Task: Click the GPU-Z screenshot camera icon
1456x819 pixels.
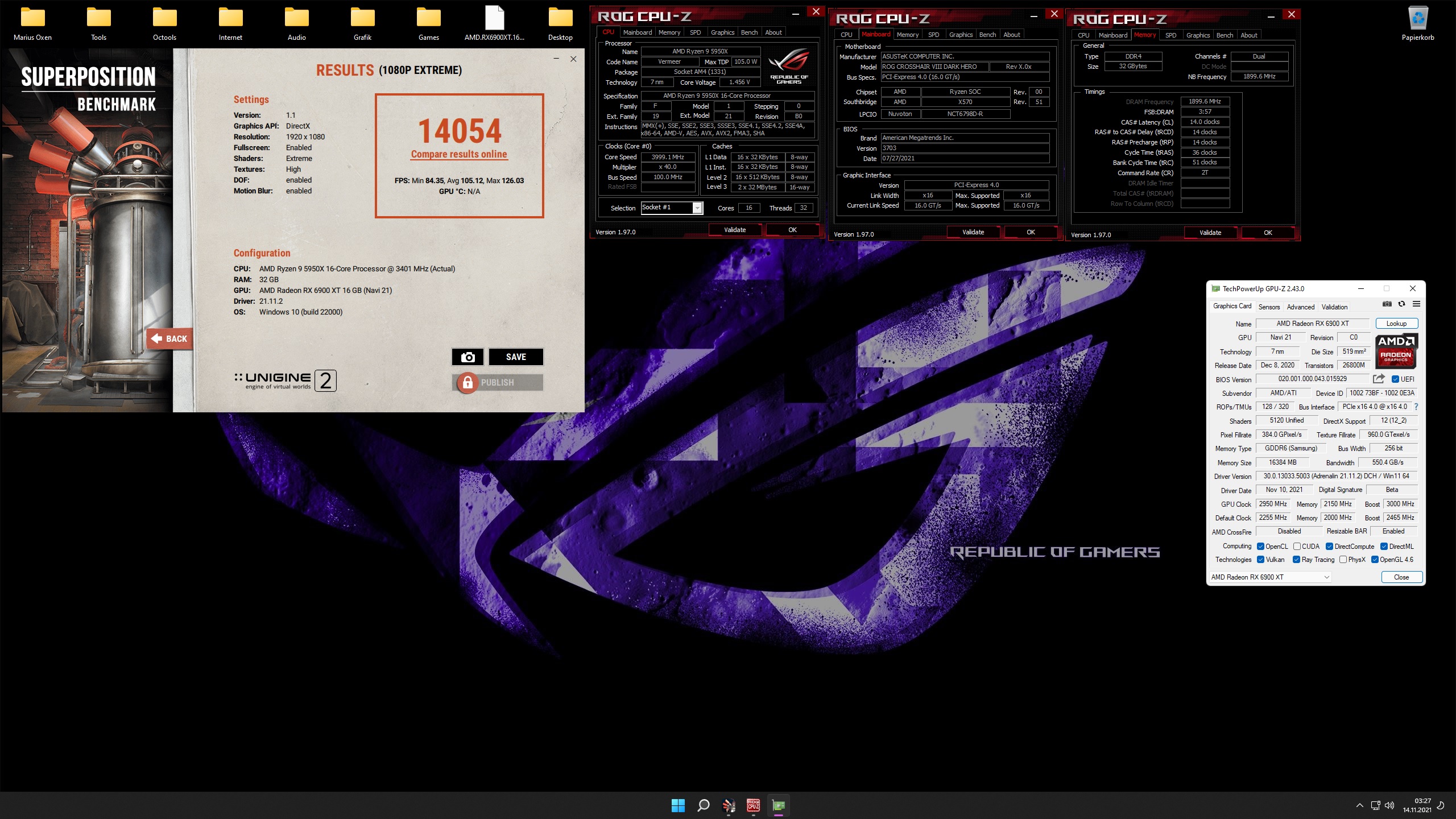Action: pyautogui.click(x=1387, y=304)
